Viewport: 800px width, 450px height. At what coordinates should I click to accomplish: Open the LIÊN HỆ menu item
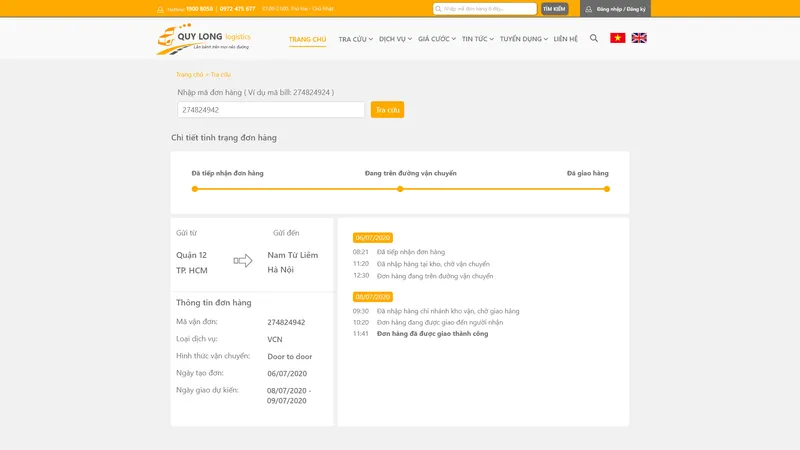(565, 39)
